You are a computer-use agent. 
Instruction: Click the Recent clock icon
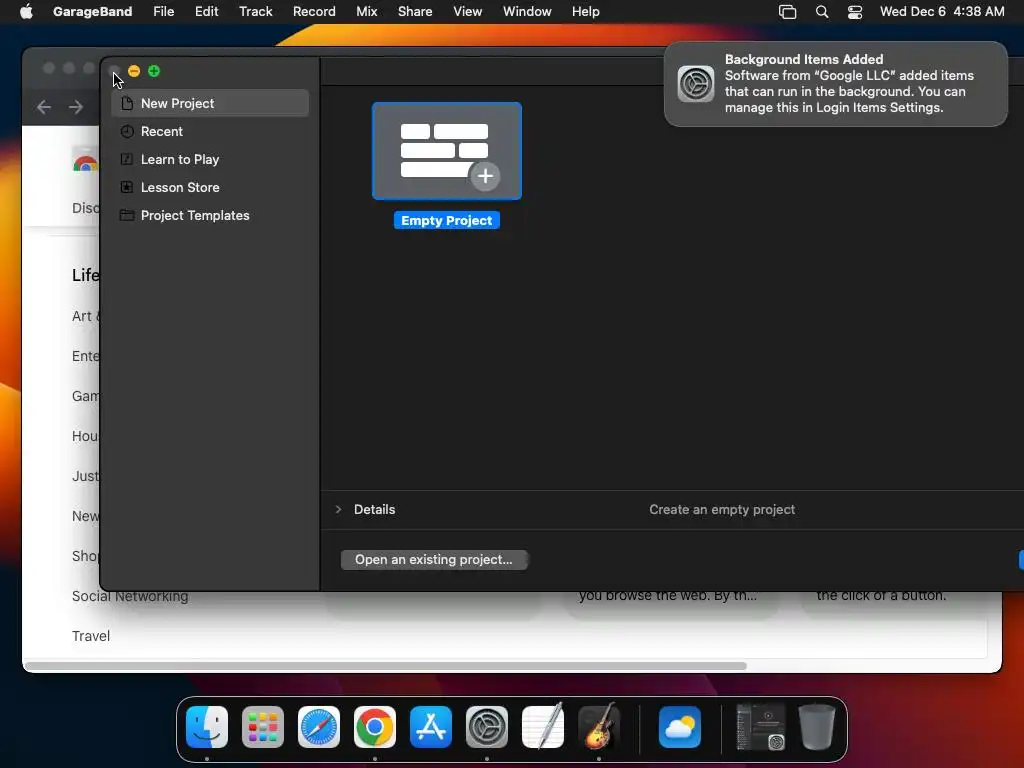pyautogui.click(x=127, y=131)
